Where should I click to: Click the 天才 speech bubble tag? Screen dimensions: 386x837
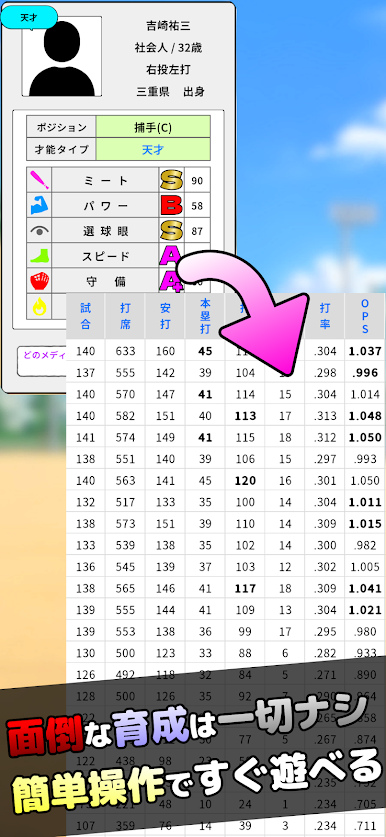click(x=29, y=18)
